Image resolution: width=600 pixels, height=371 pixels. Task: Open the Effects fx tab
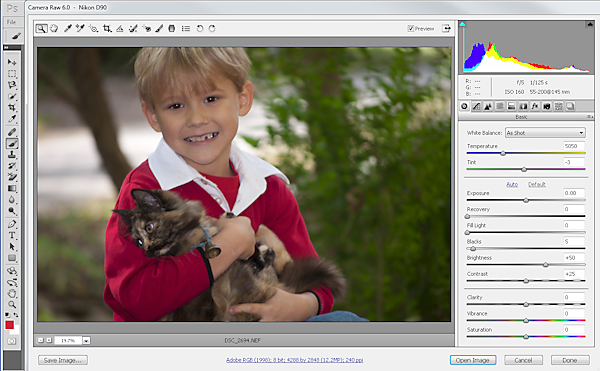pyautogui.click(x=535, y=106)
